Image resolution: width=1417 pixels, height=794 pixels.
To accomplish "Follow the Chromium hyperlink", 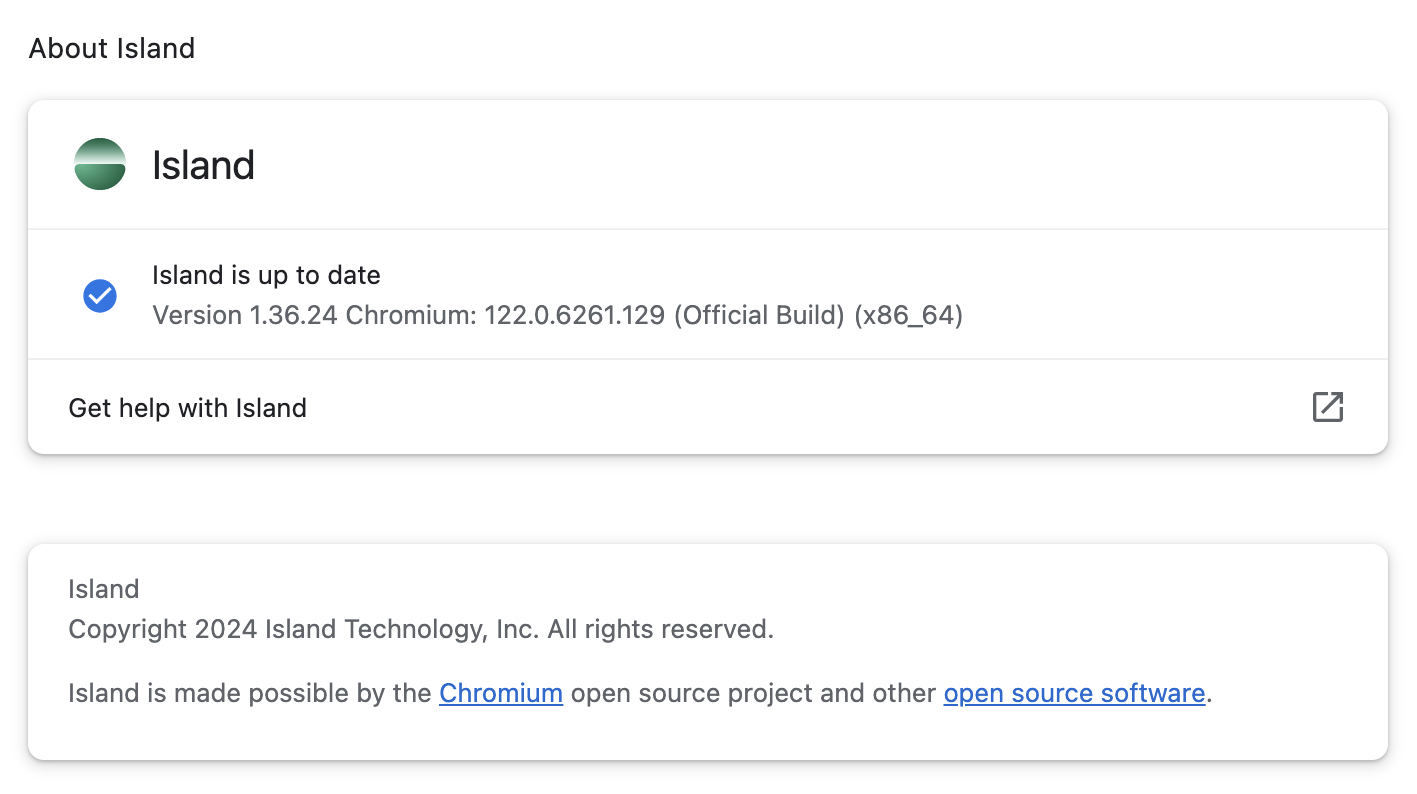I will pos(501,693).
